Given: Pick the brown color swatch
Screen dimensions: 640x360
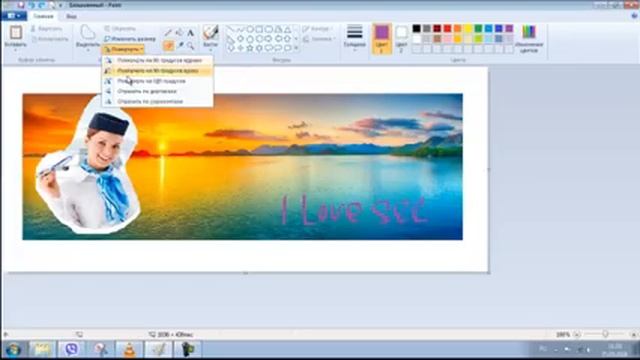Looking at the screenshot, I should pyautogui.click(x=437, y=39).
